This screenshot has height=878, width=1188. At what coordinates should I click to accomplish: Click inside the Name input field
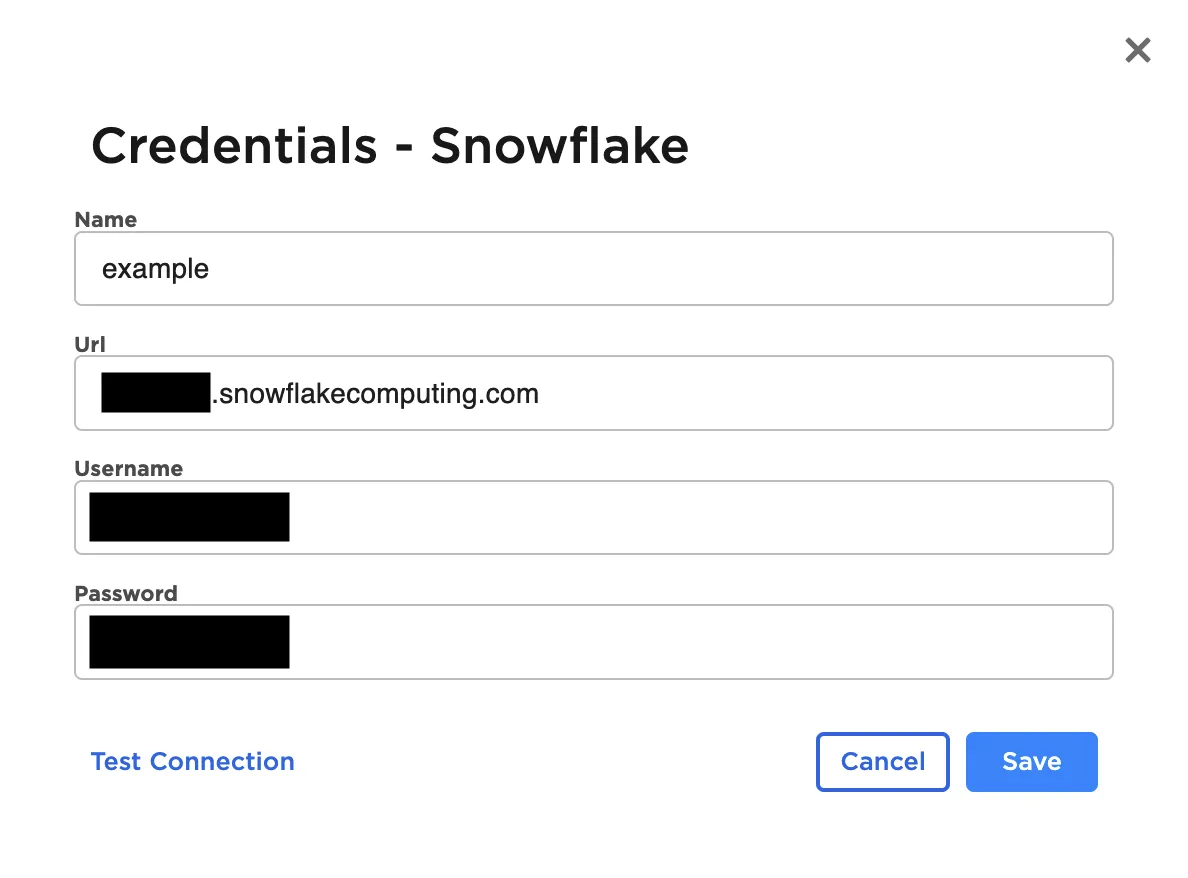593,268
